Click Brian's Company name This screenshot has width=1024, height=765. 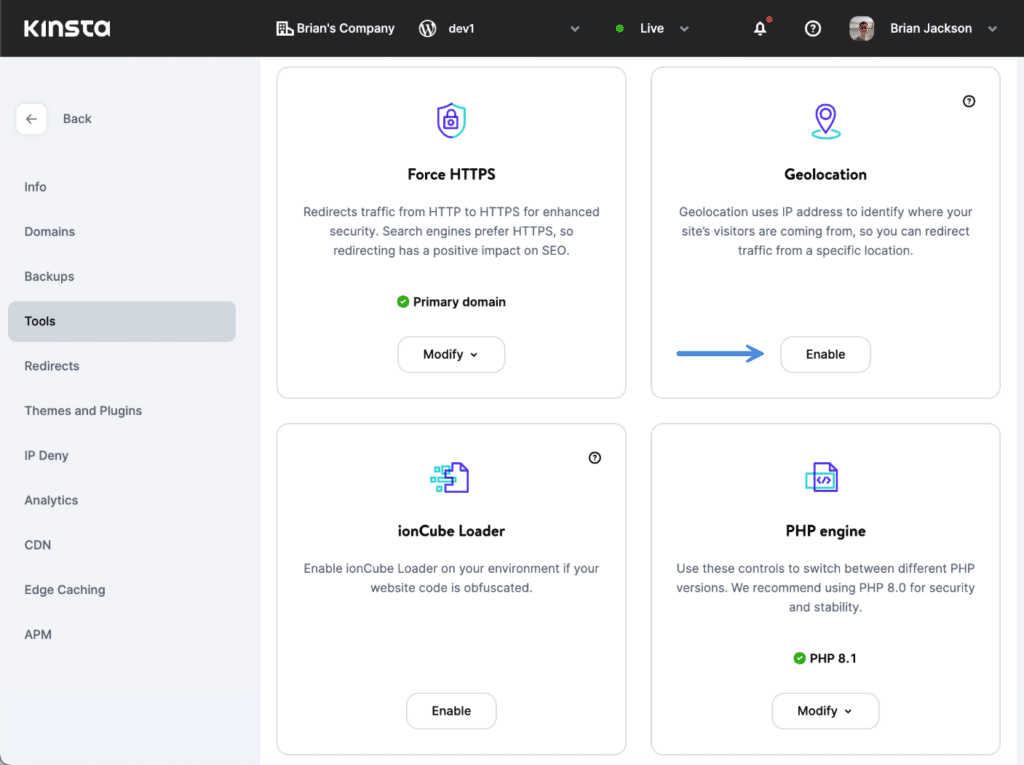[x=345, y=28]
